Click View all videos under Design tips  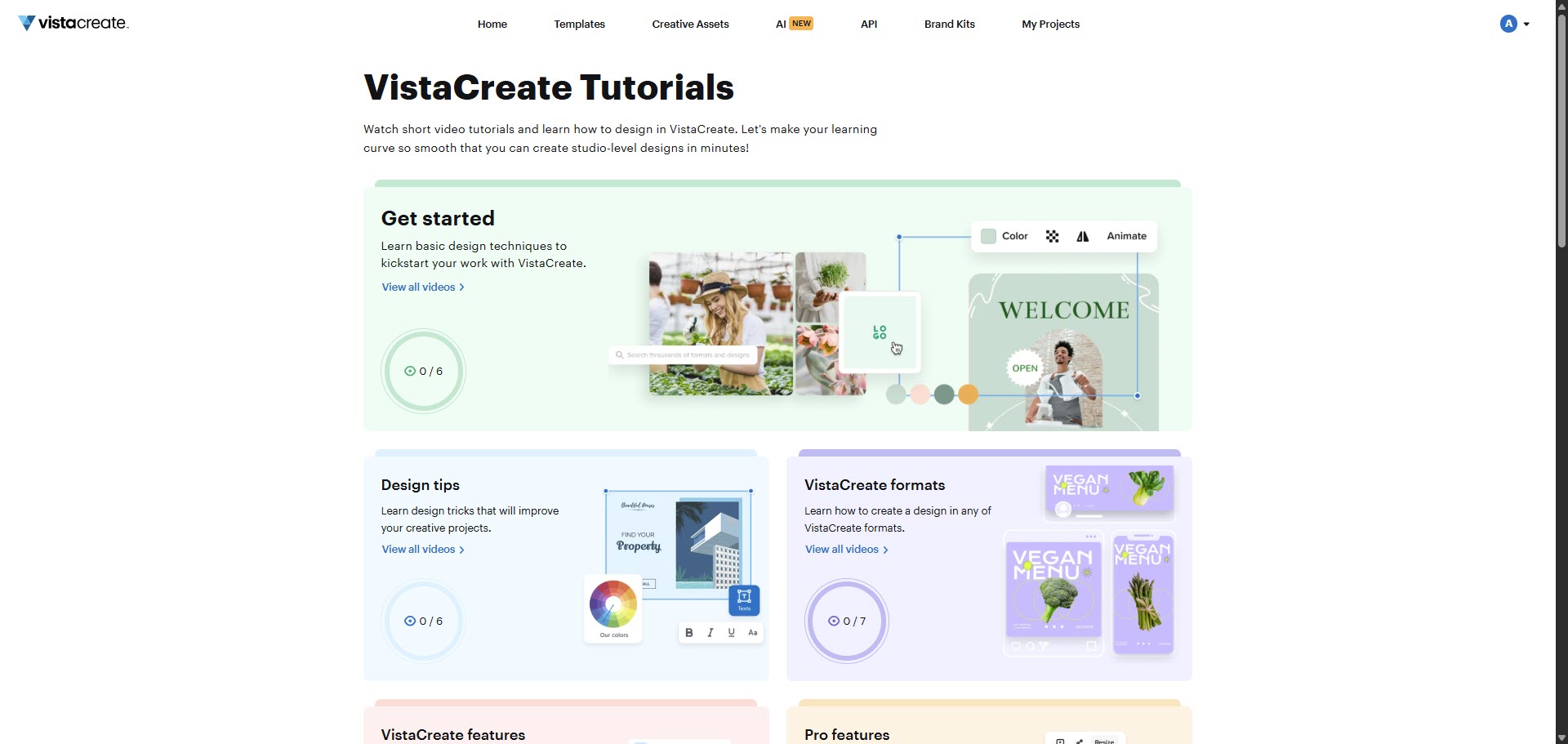point(423,549)
